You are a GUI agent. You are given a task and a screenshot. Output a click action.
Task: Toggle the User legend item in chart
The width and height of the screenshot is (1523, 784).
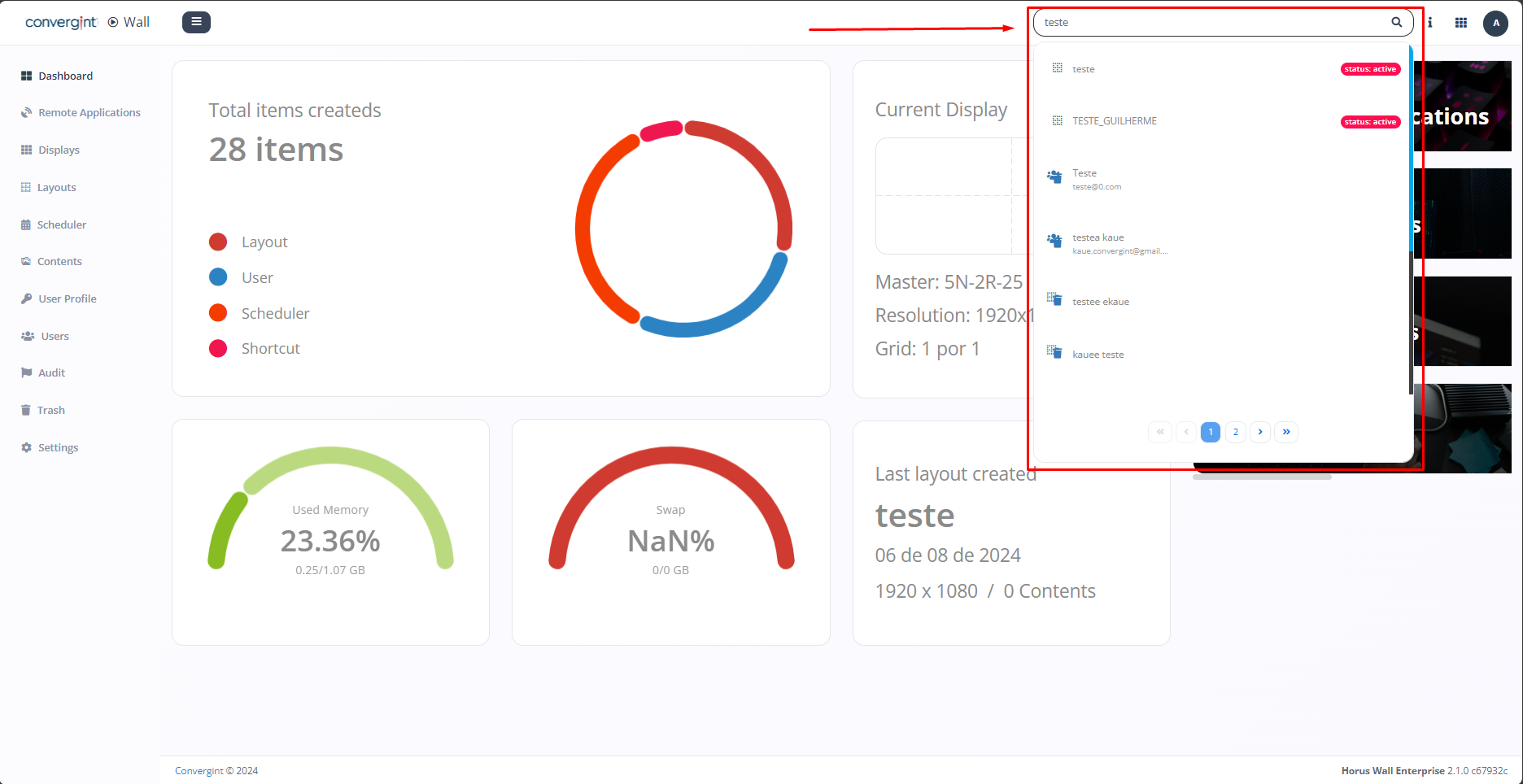pyautogui.click(x=257, y=278)
